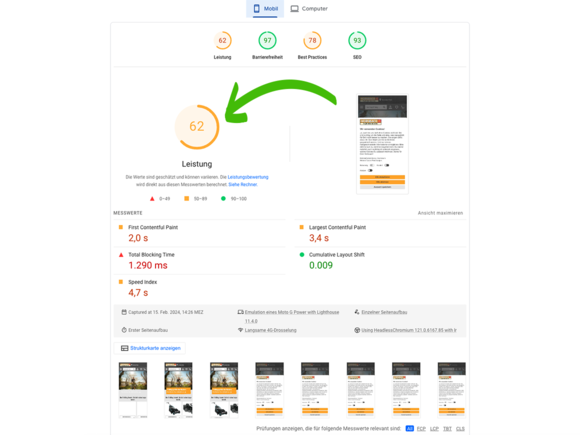Switch to the Computer tab

[x=309, y=9]
